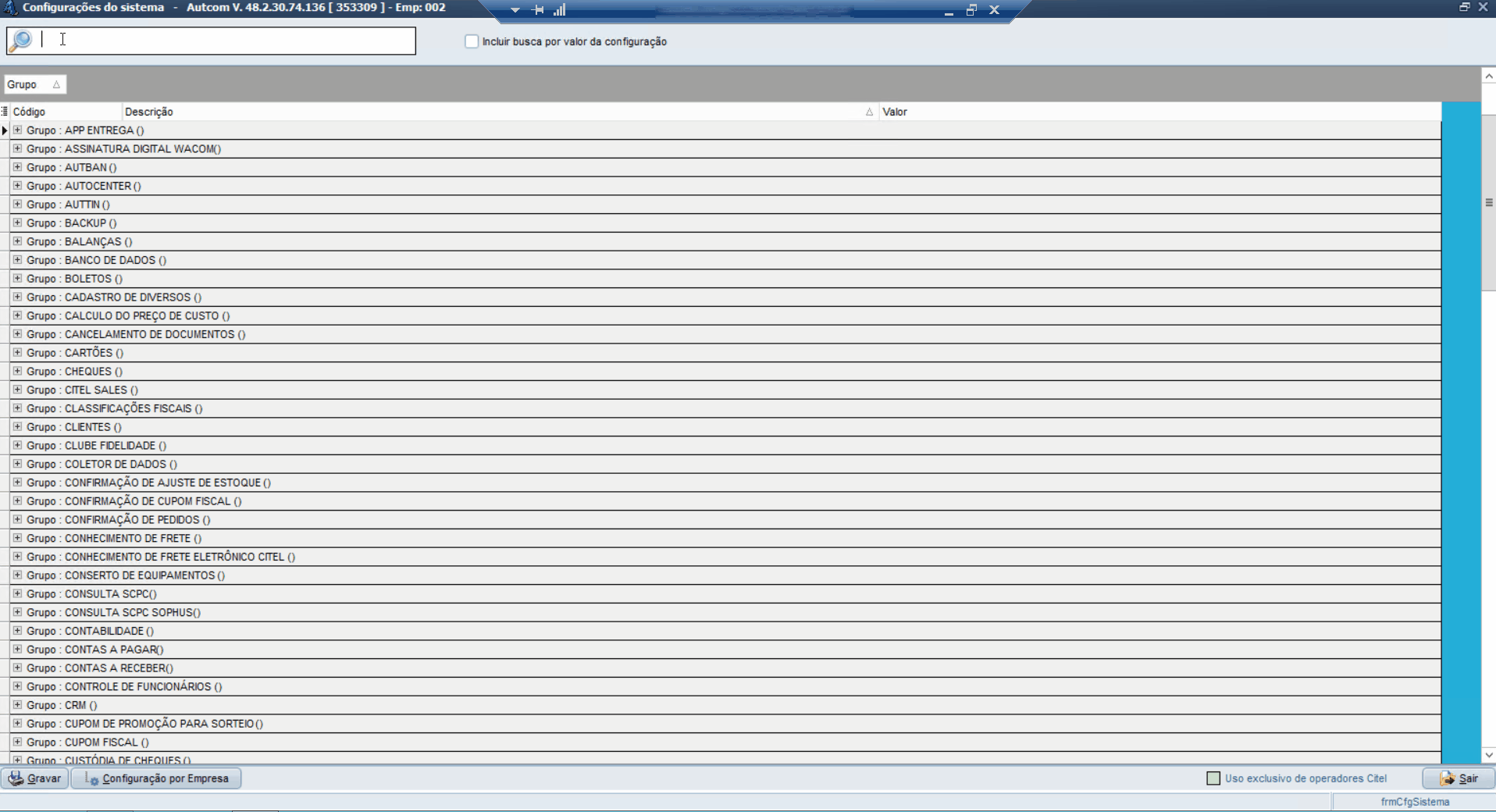Image resolution: width=1496 pixels, height=812 pixels.
Task: Enable Incluir busca por valor da configuração
Action: (472, 41)
